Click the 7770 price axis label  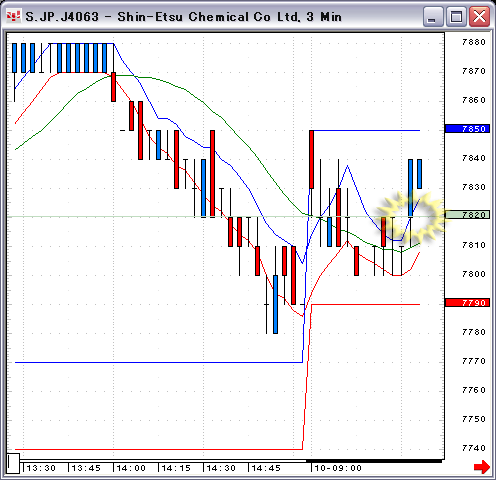click(474, 361)
